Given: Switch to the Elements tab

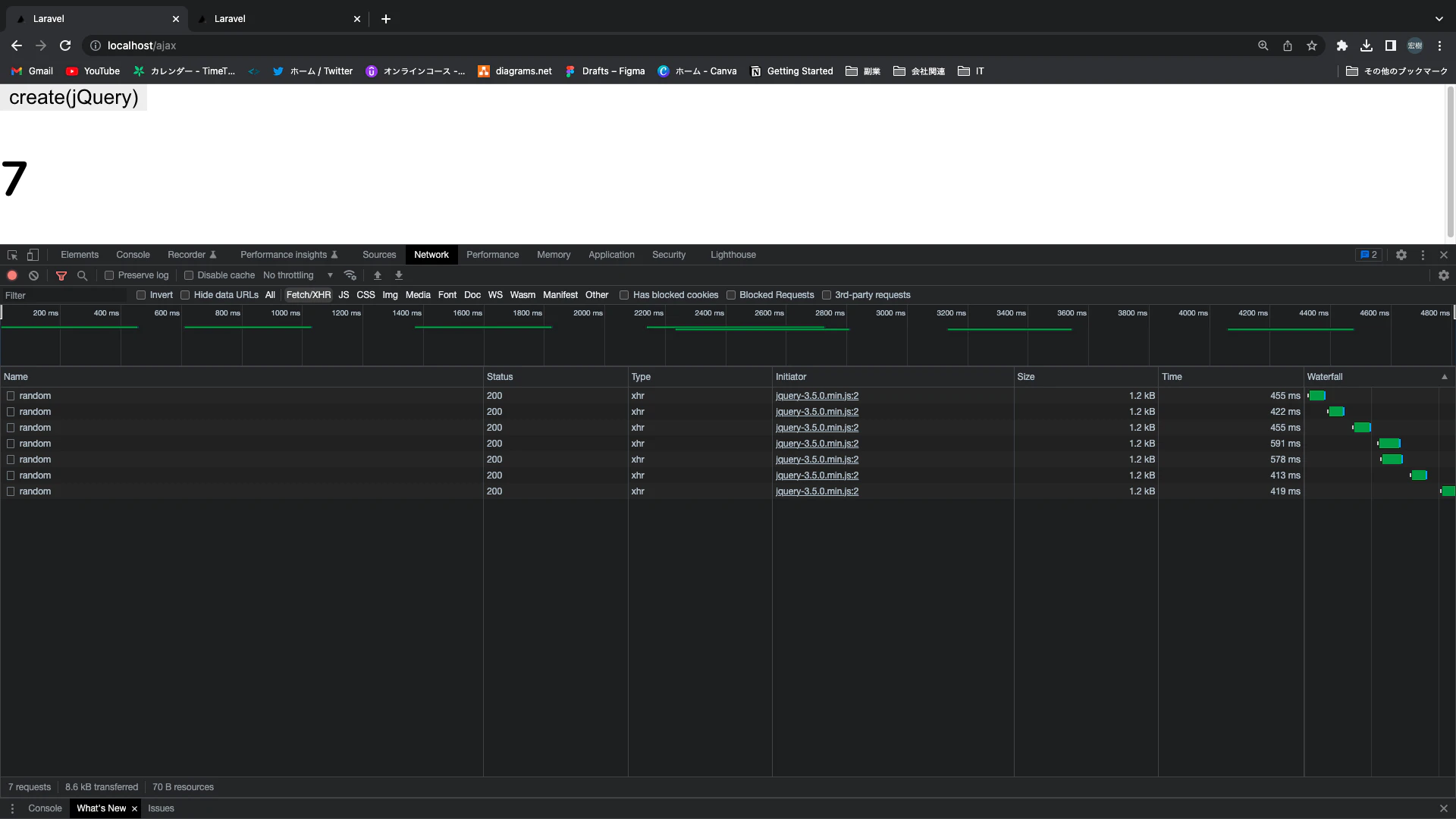Looking at the screenshot, I should tap(80, 256).
